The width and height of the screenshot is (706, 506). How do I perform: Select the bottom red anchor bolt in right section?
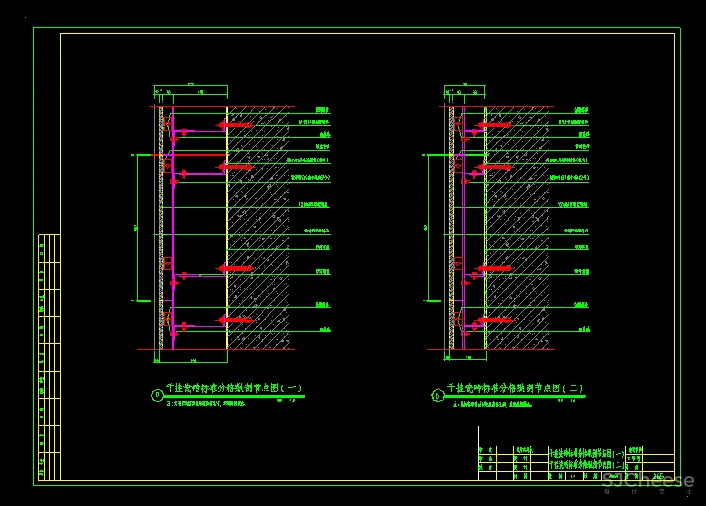494,320
